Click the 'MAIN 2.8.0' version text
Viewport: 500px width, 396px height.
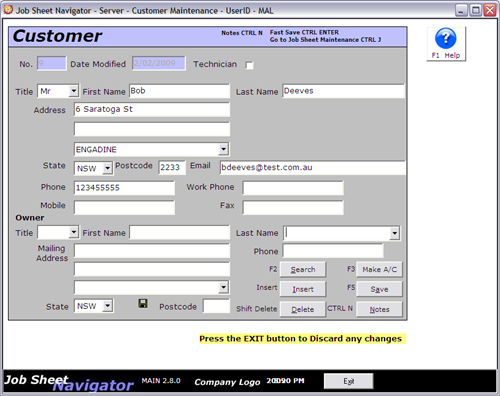click(x=161, y=381)
